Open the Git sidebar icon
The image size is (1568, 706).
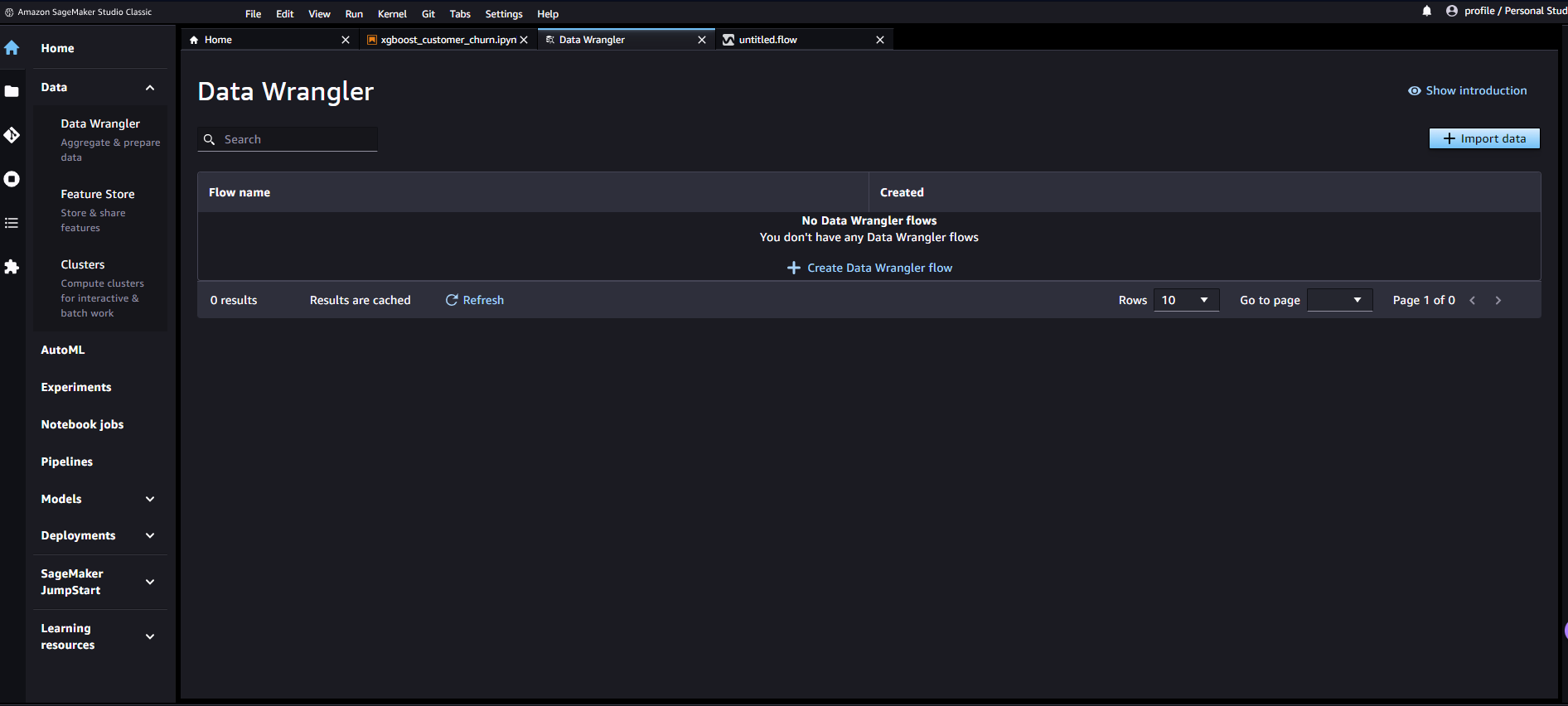[x=12, y=135]
